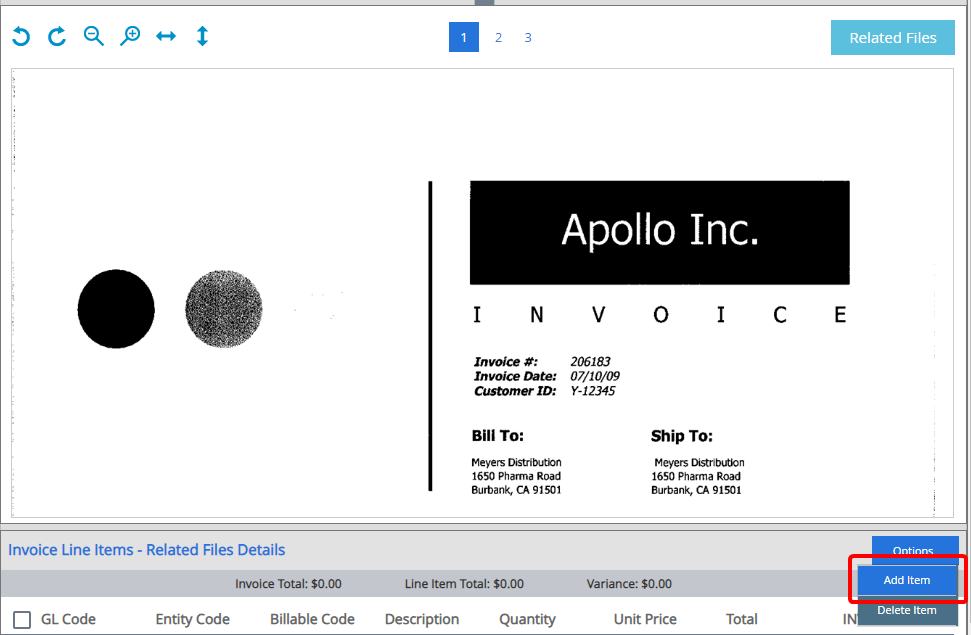Select the Billable Code column header
Screen dimensions: 971x635
coord(312,619)
